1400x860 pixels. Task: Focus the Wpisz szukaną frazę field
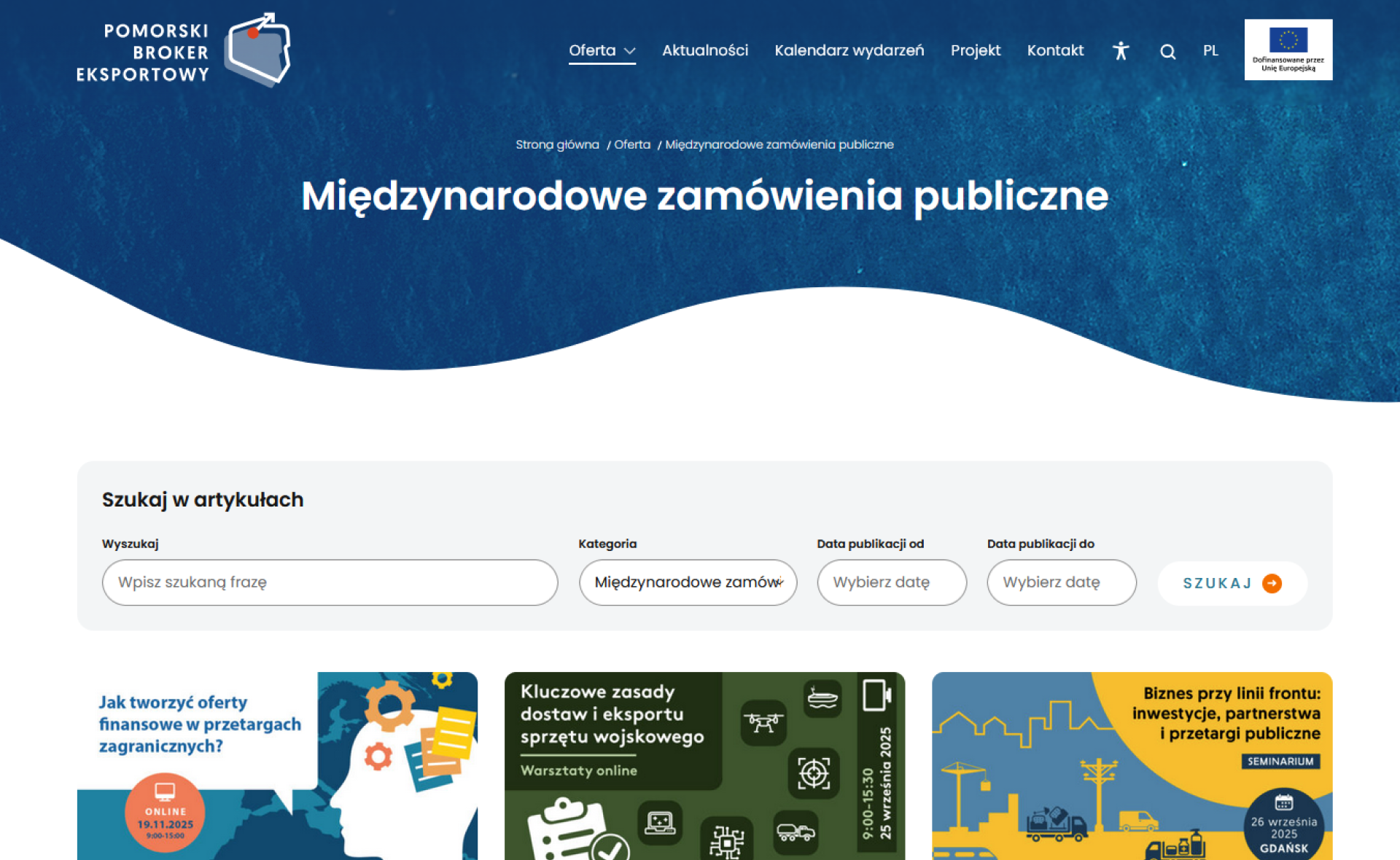pos(330,582)
